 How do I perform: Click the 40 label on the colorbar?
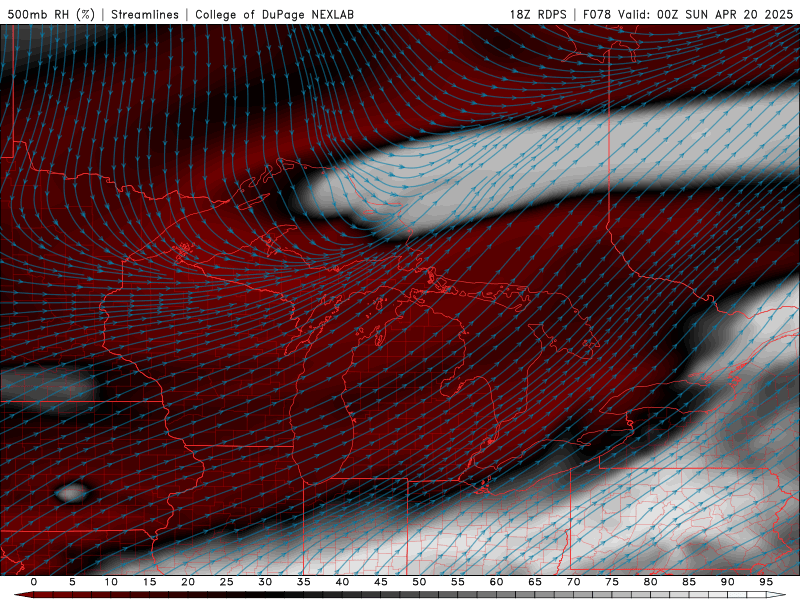click(x=342, y=582)
